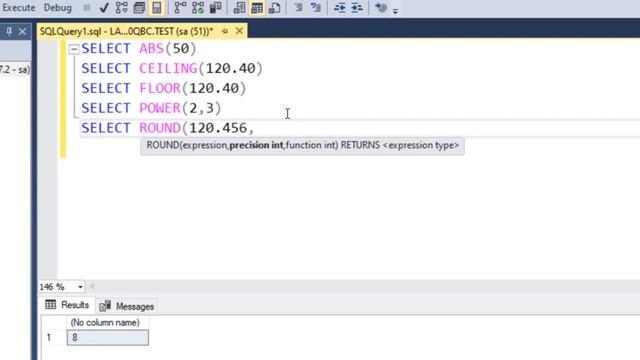Click the FLOOR function name
The width and height of the screenshot is (640, 360).
160,88
